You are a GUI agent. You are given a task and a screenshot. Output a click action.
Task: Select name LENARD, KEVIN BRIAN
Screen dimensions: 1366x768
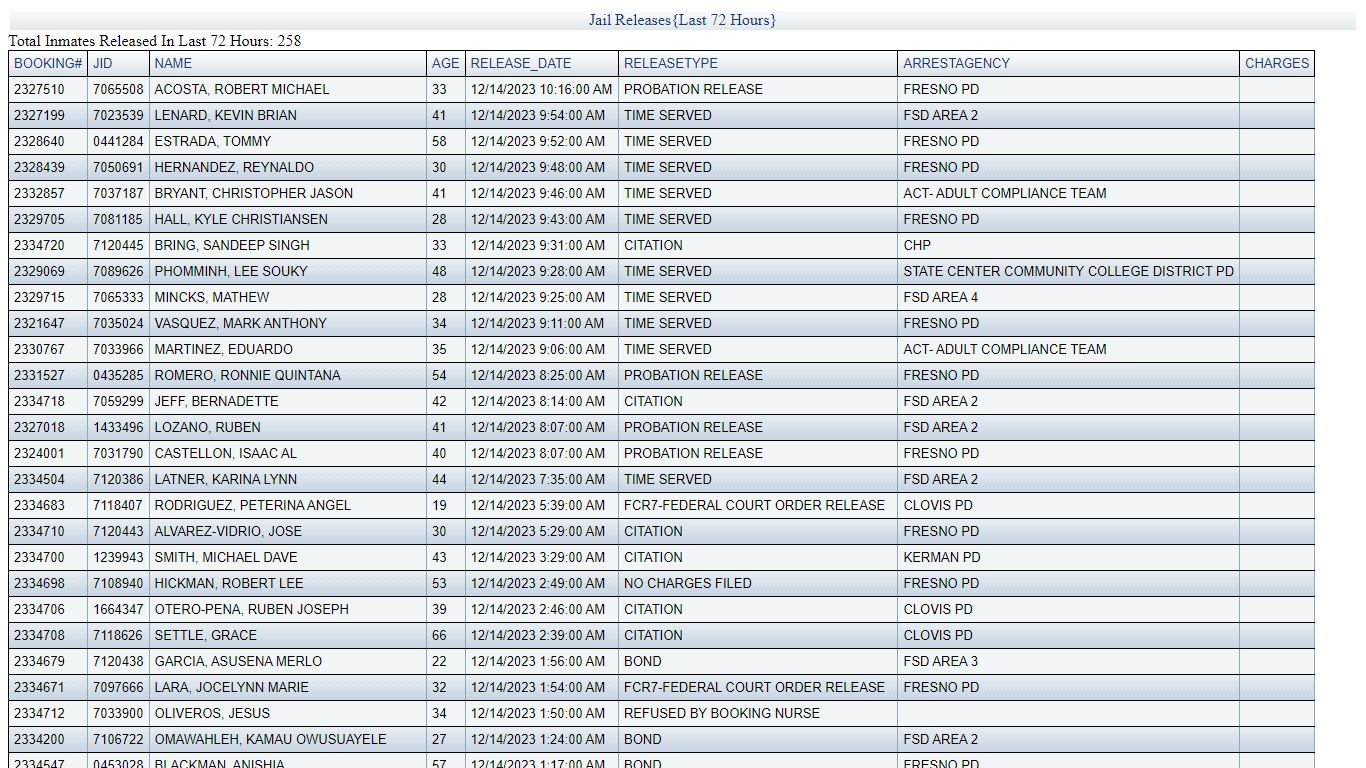(x=226, y=115)
